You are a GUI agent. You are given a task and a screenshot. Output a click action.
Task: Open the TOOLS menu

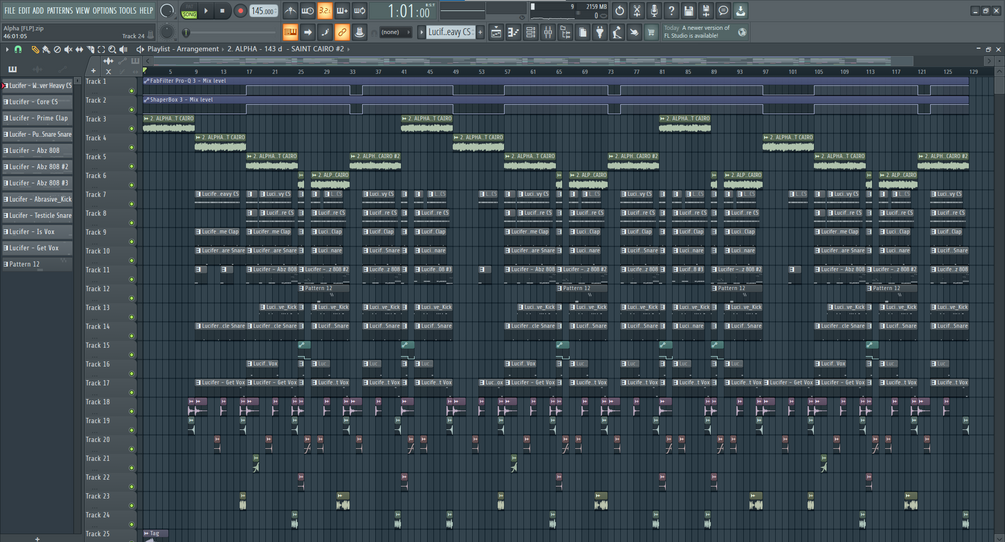point(128,10)
